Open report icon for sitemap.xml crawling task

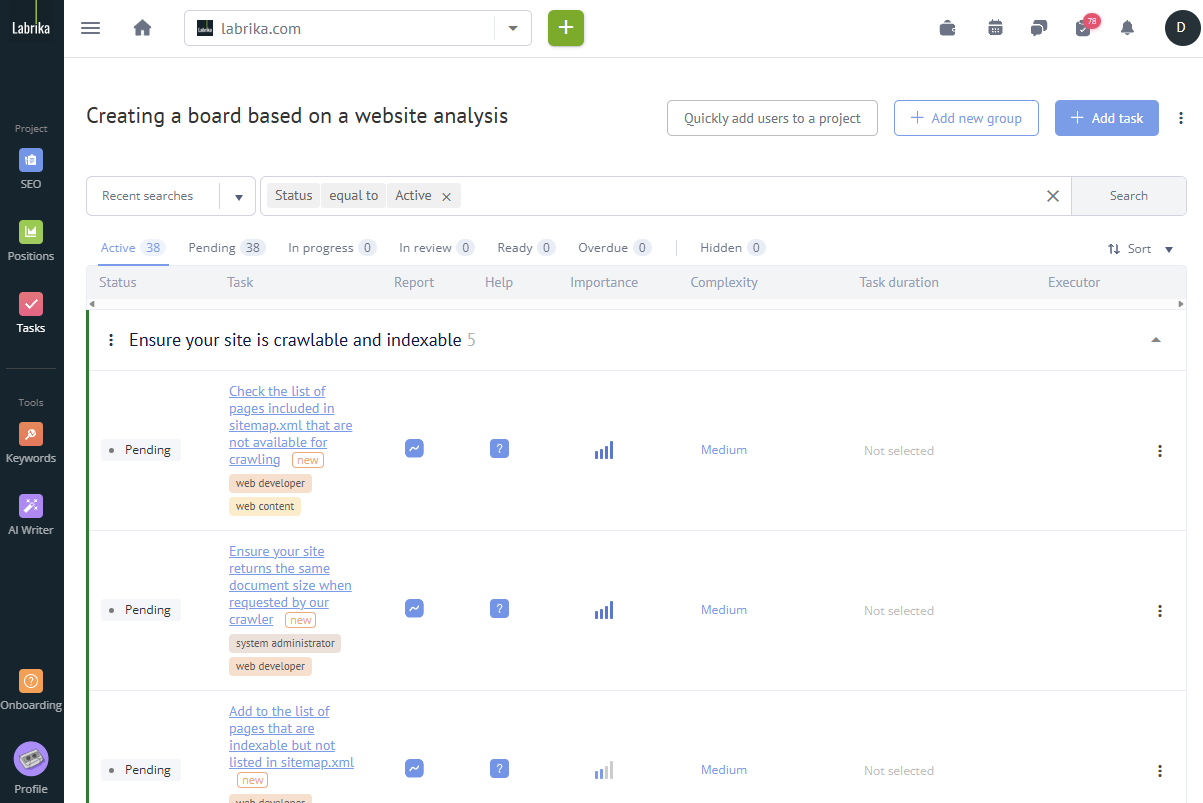click(414, 449)
